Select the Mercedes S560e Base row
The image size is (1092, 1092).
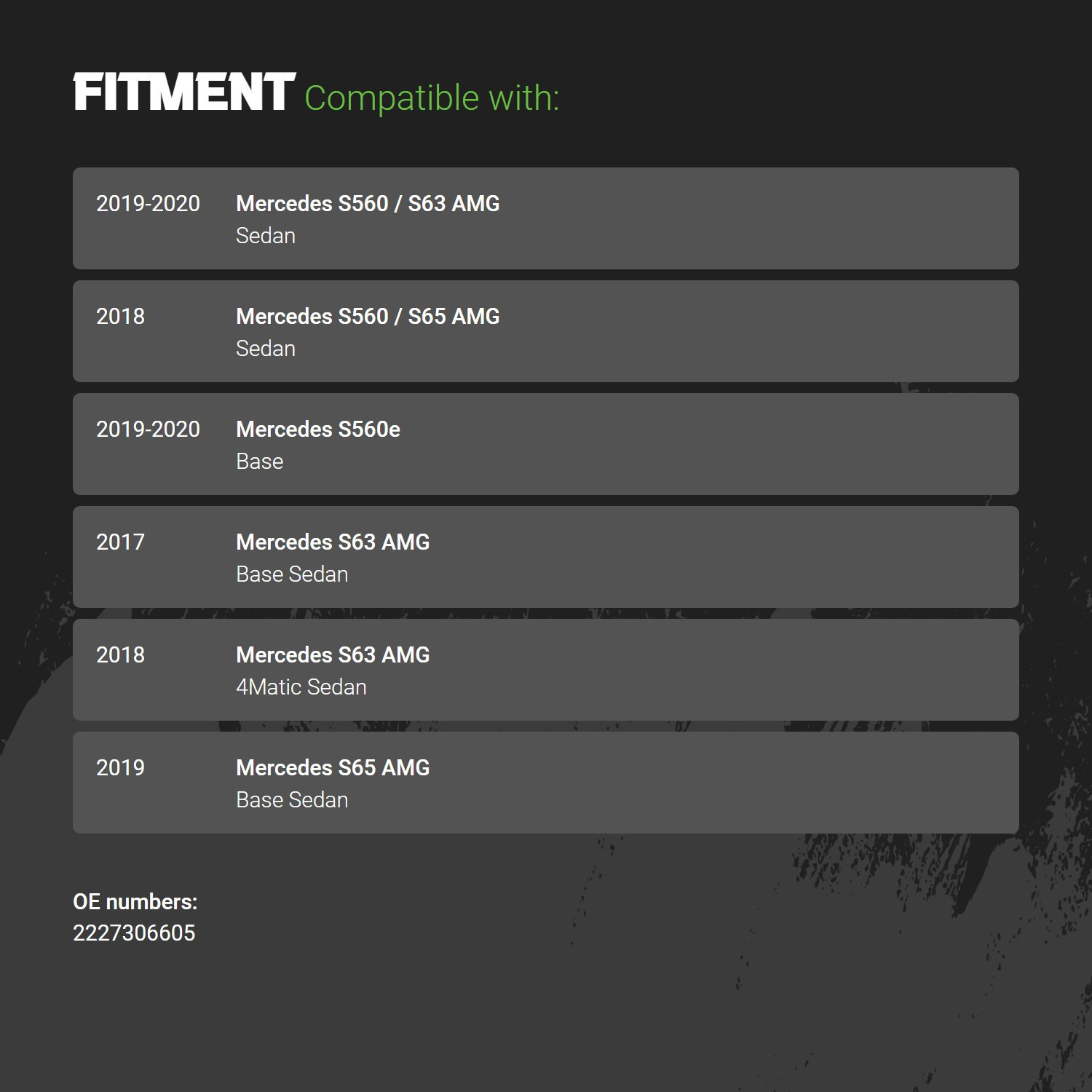pos(546,444)
